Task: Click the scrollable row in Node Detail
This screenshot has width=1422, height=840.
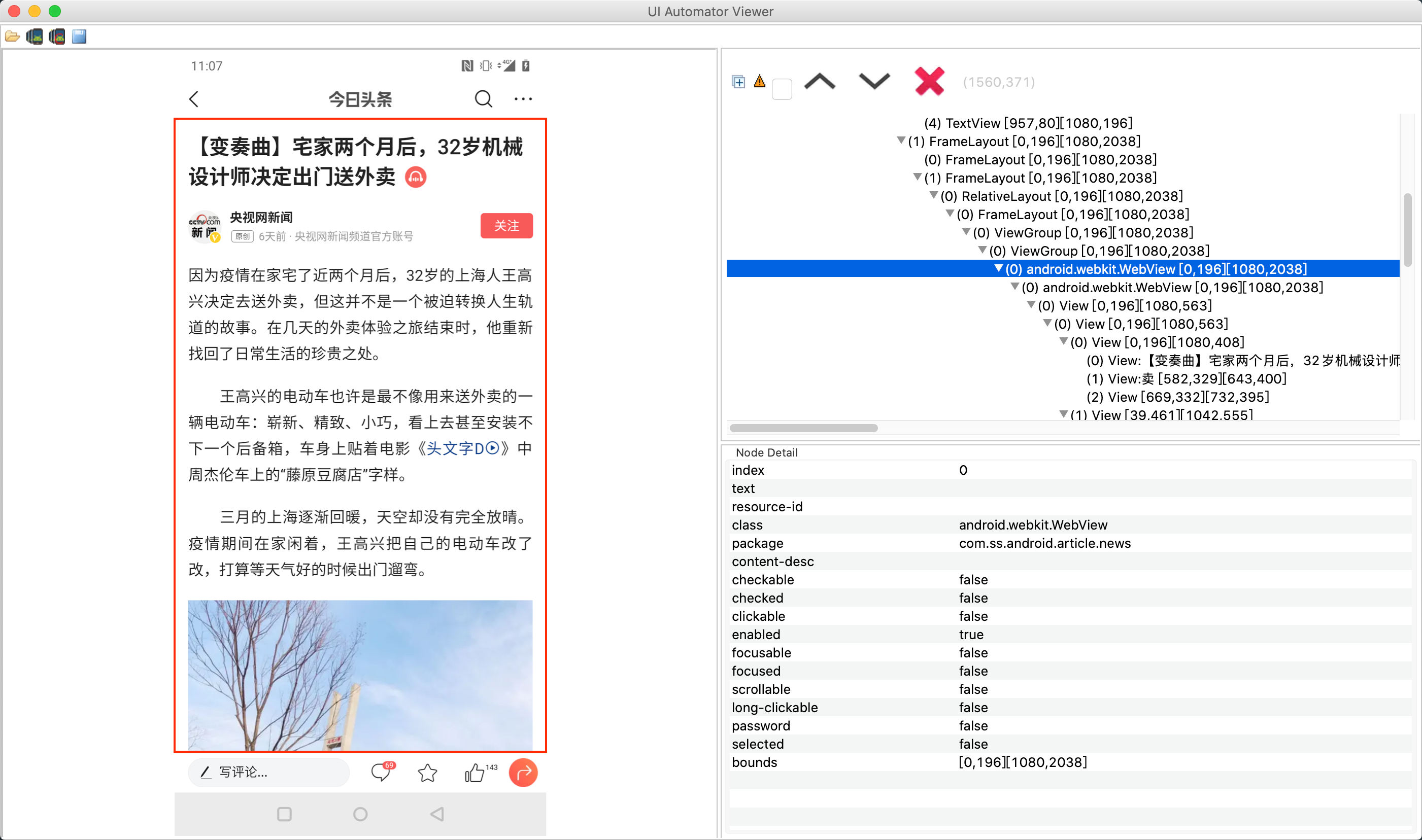Action: click(x=1070, y=689)
